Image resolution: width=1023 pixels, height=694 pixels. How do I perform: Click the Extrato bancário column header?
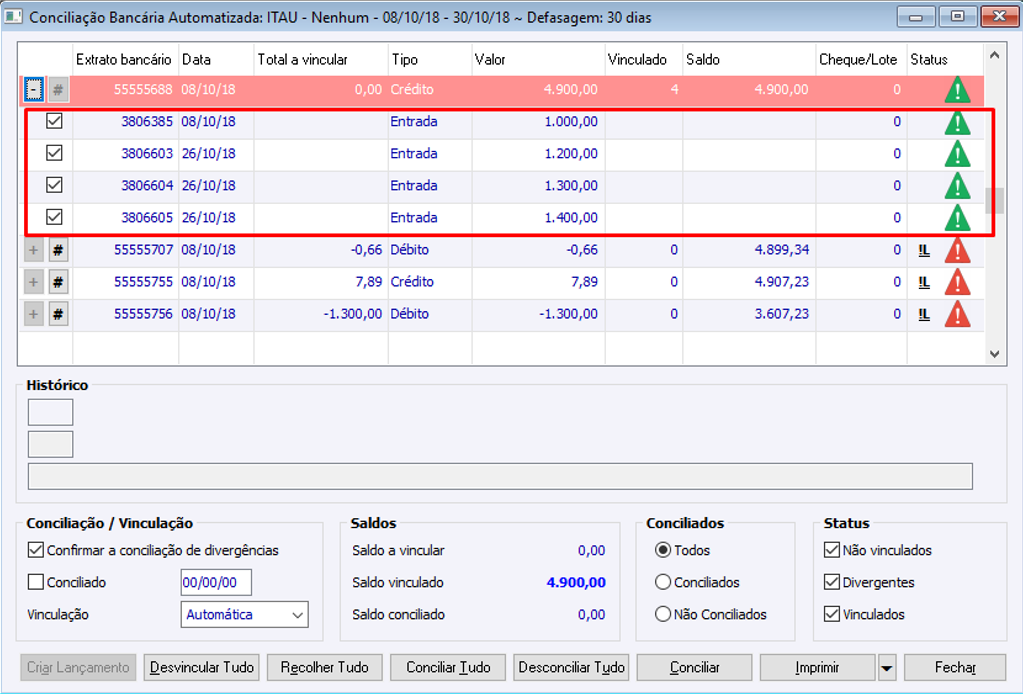(x=125, y=60)
